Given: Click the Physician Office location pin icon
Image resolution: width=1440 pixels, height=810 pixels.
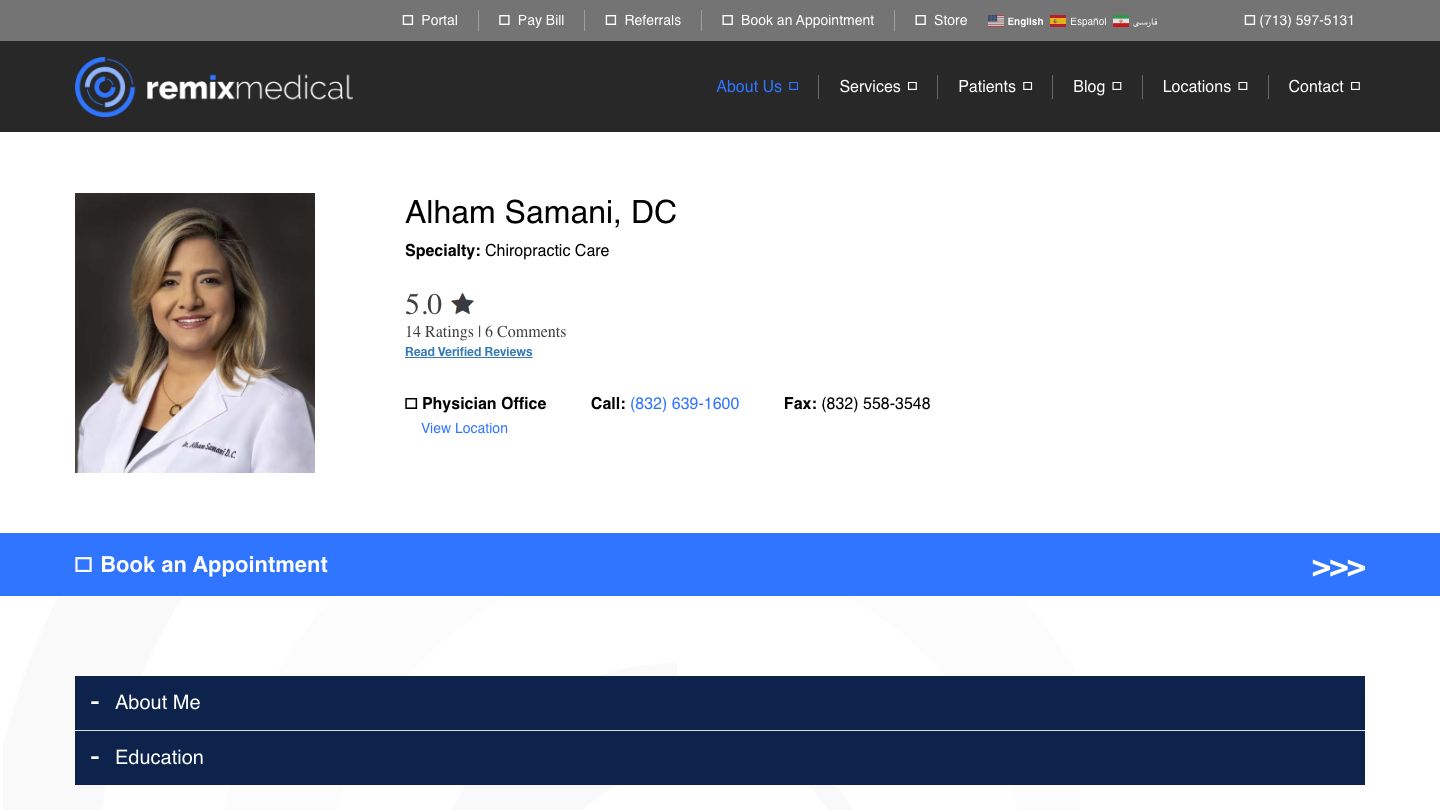Looking at the screenshot, I should (411, 403).
